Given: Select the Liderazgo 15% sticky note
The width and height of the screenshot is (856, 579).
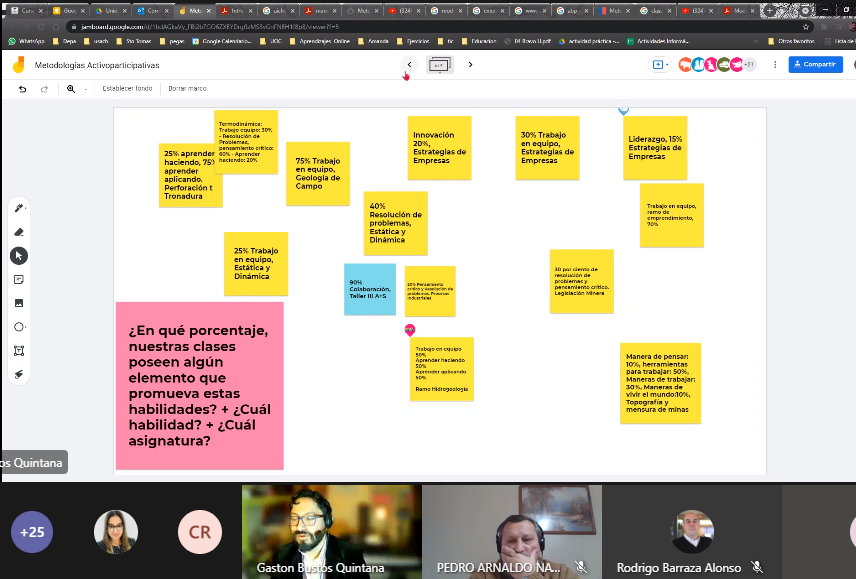Looking at the screenshot, I should (655, 148).
